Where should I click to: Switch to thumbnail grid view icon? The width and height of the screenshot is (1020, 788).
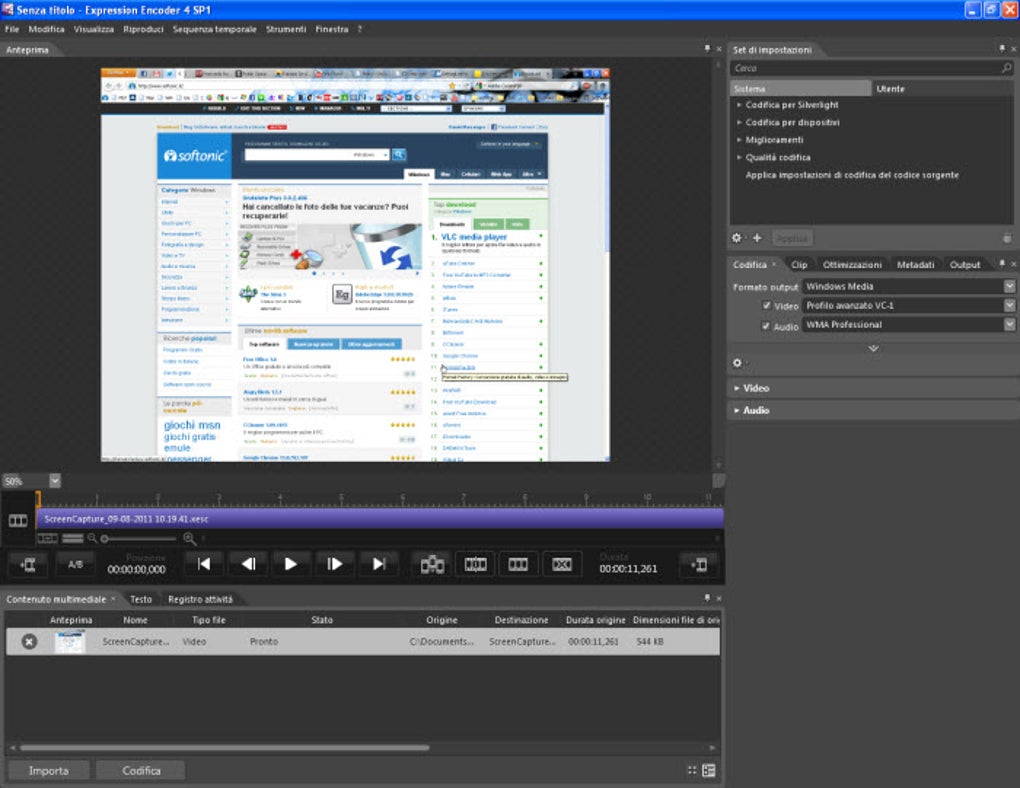pyautogui.click(x=692, y=771)
